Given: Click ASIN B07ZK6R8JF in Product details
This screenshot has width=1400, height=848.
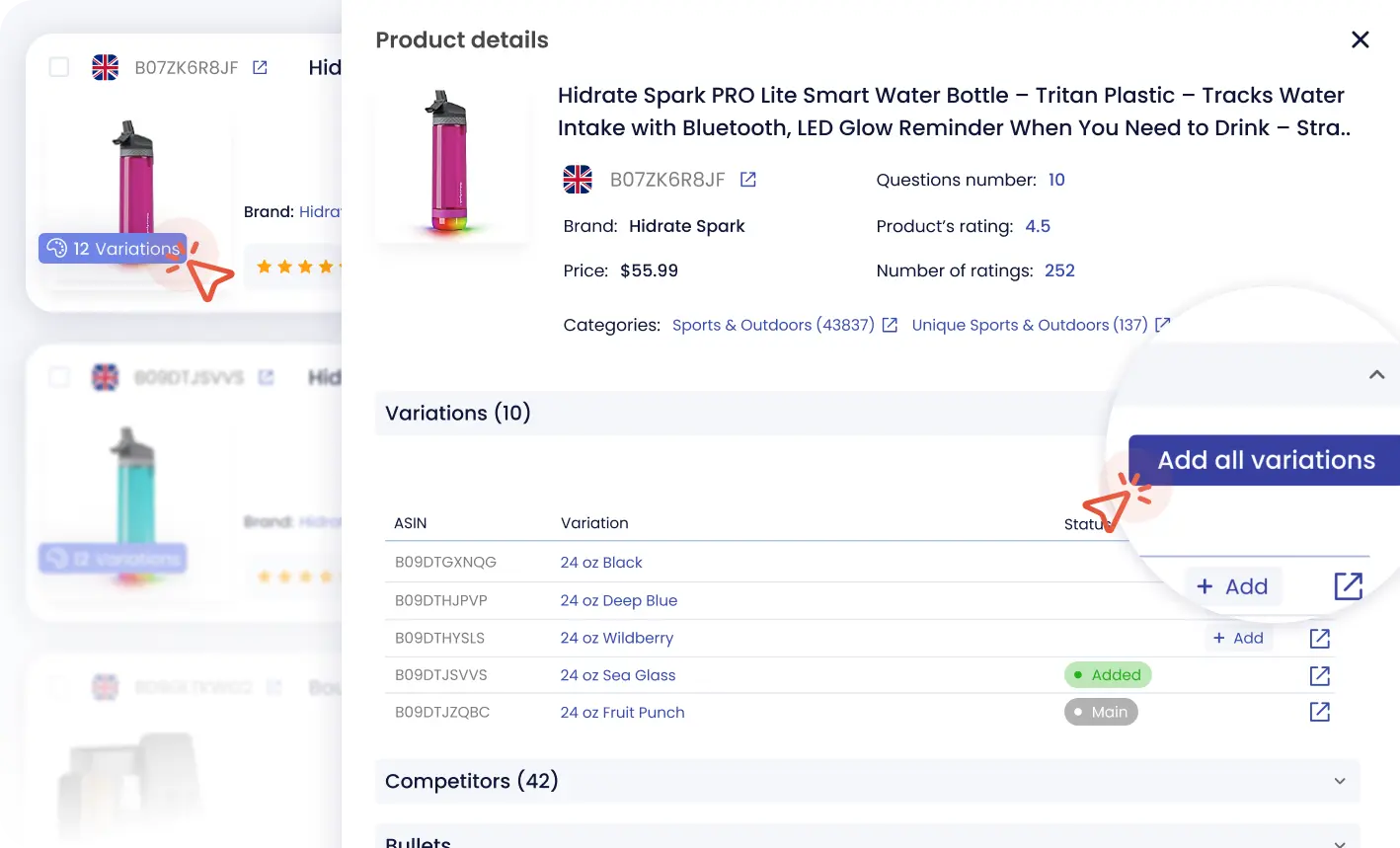Looking at the screenshot, I should tap(667, 180).
